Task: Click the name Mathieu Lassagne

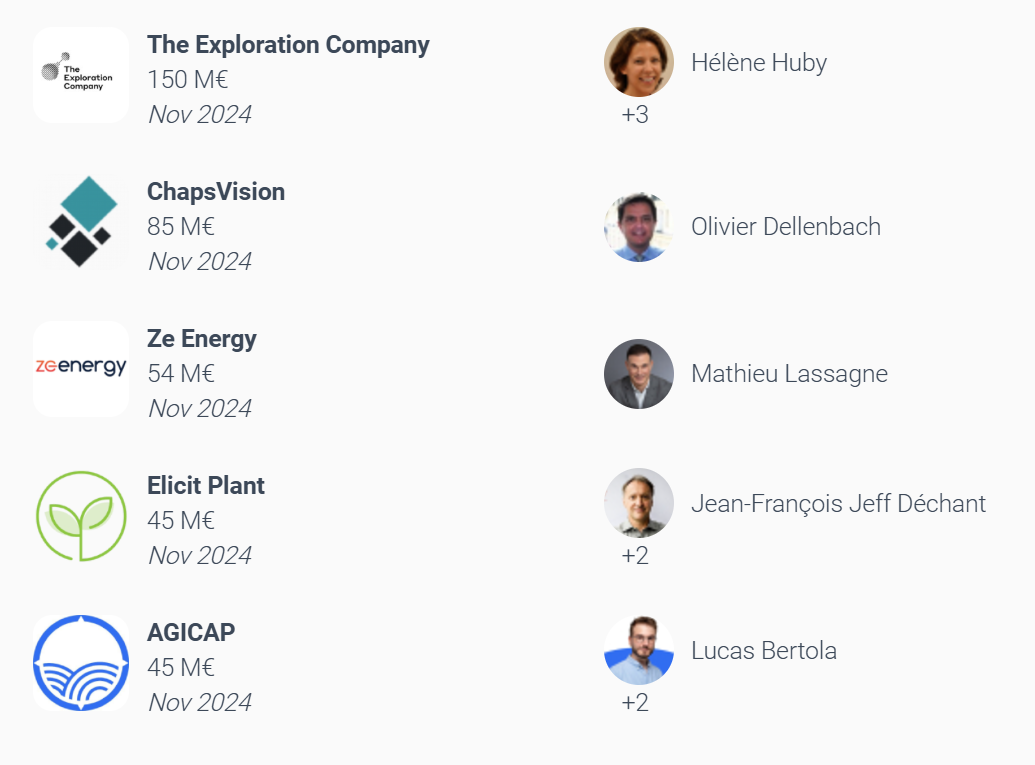Action: coord(789,374)
